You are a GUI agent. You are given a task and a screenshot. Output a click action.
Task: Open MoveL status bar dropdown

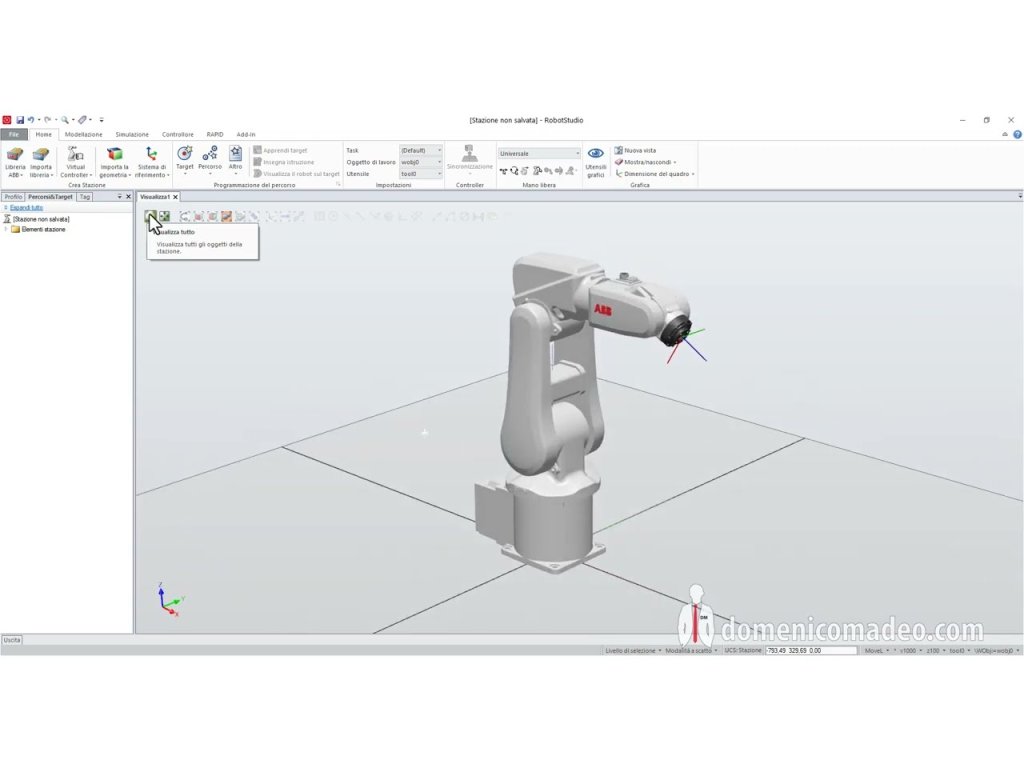876,650
